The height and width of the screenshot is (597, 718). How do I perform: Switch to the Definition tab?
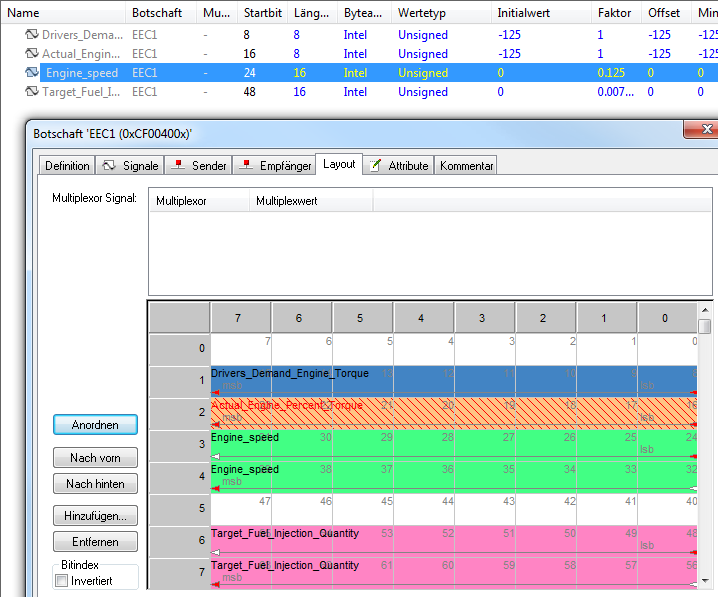click(x=67, y=166)
